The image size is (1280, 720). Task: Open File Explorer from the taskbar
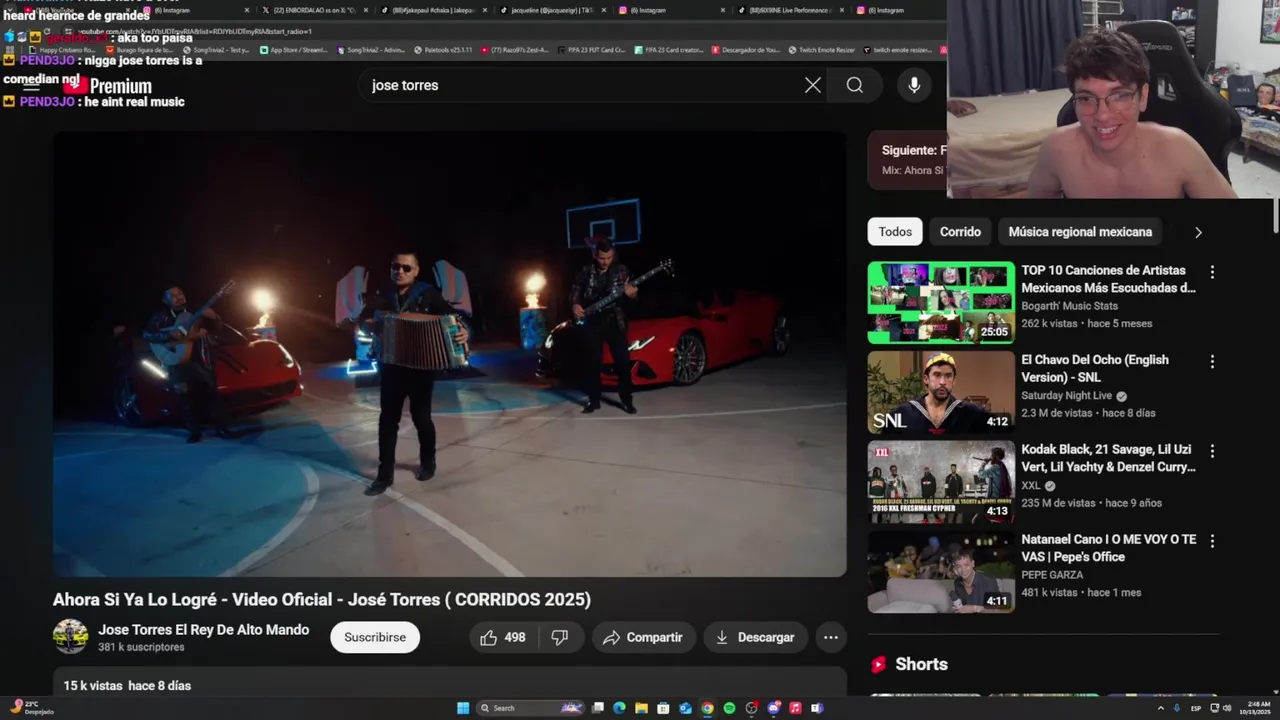click(x=641, y=708)
